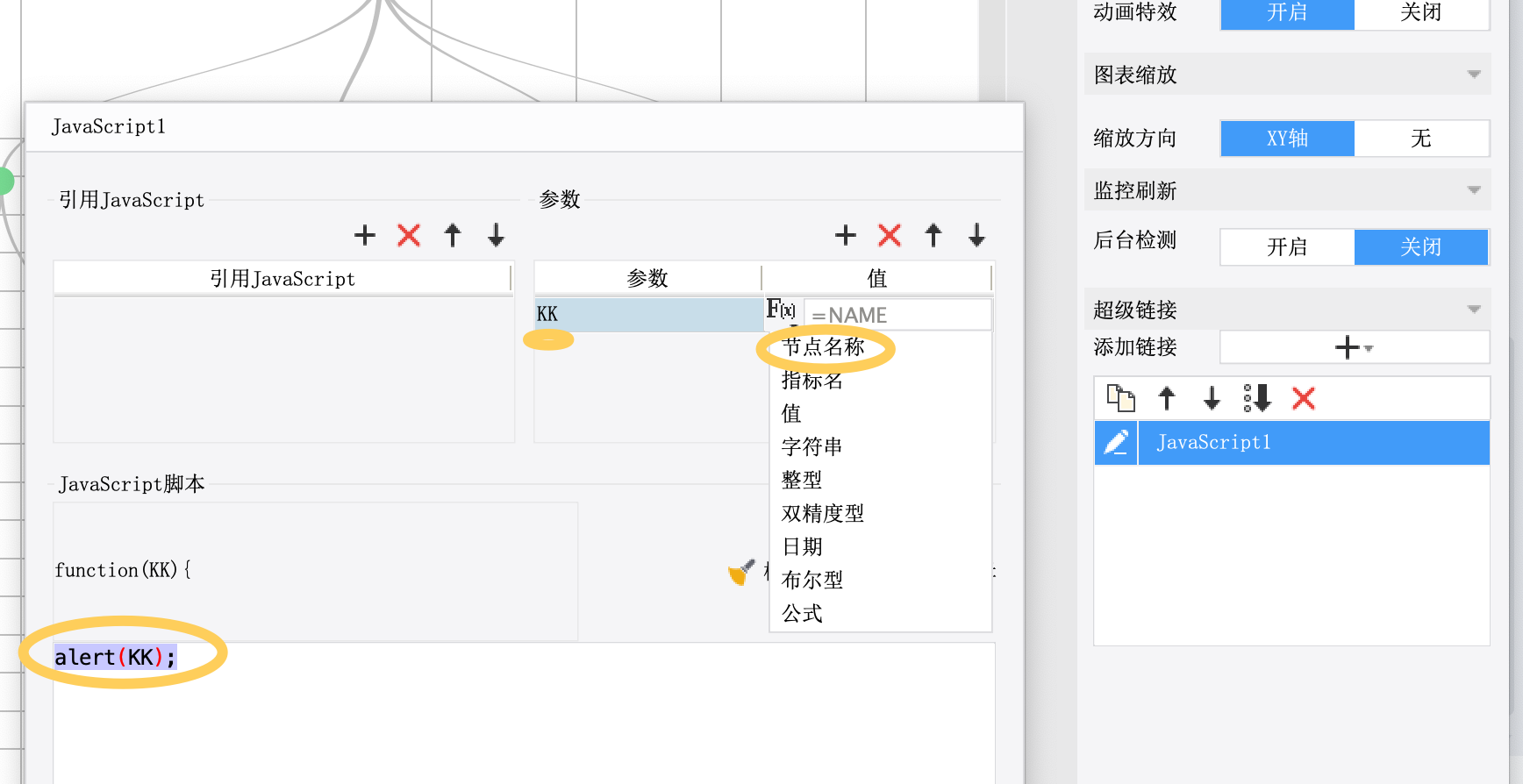Click into the alert(KK); script editor
Viewport: 1523px width, 784px height.
[524, 712]
